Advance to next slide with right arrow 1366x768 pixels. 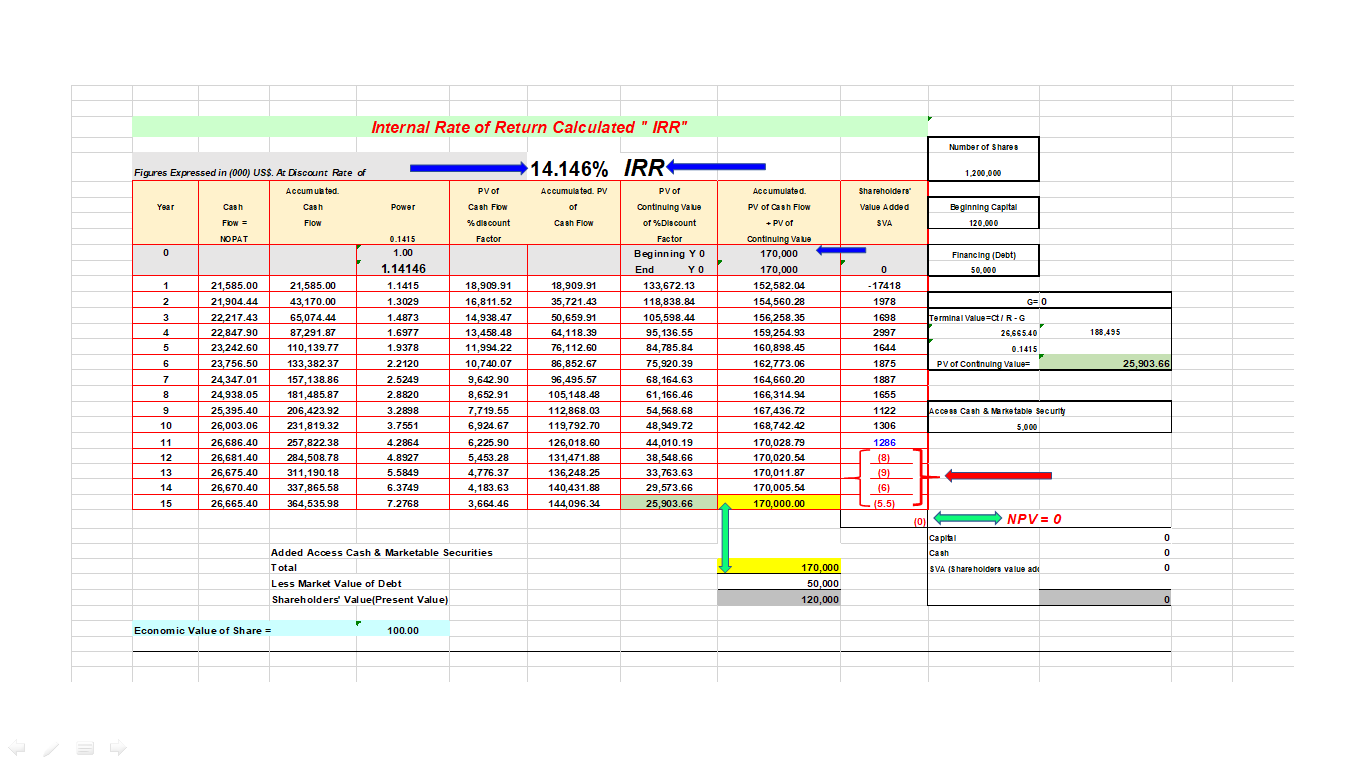click(x=119, y=746)
